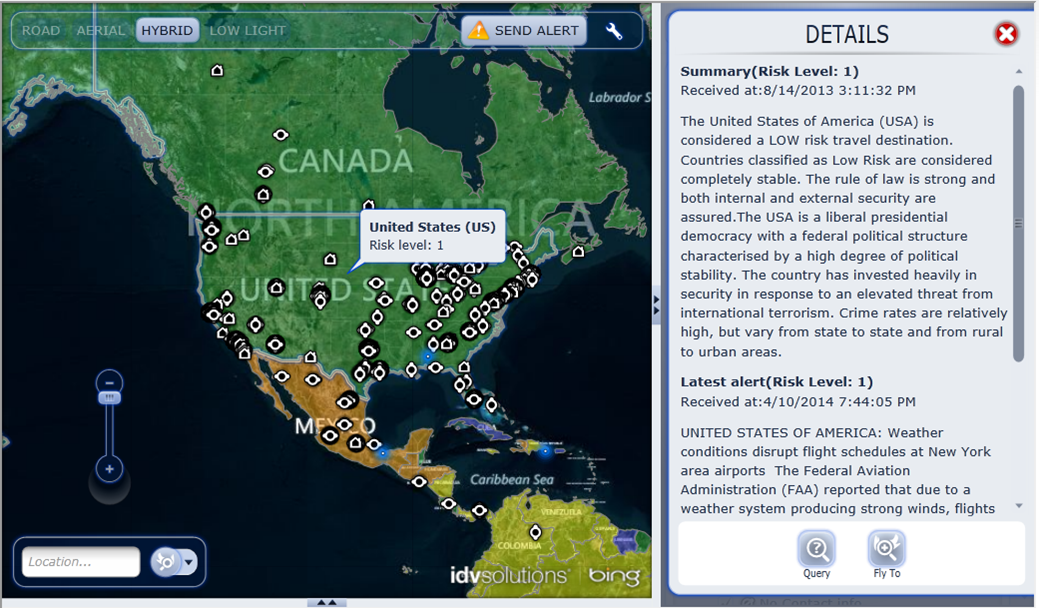
Task: Click the house marker near Labrador Sea
Action: 577,252
